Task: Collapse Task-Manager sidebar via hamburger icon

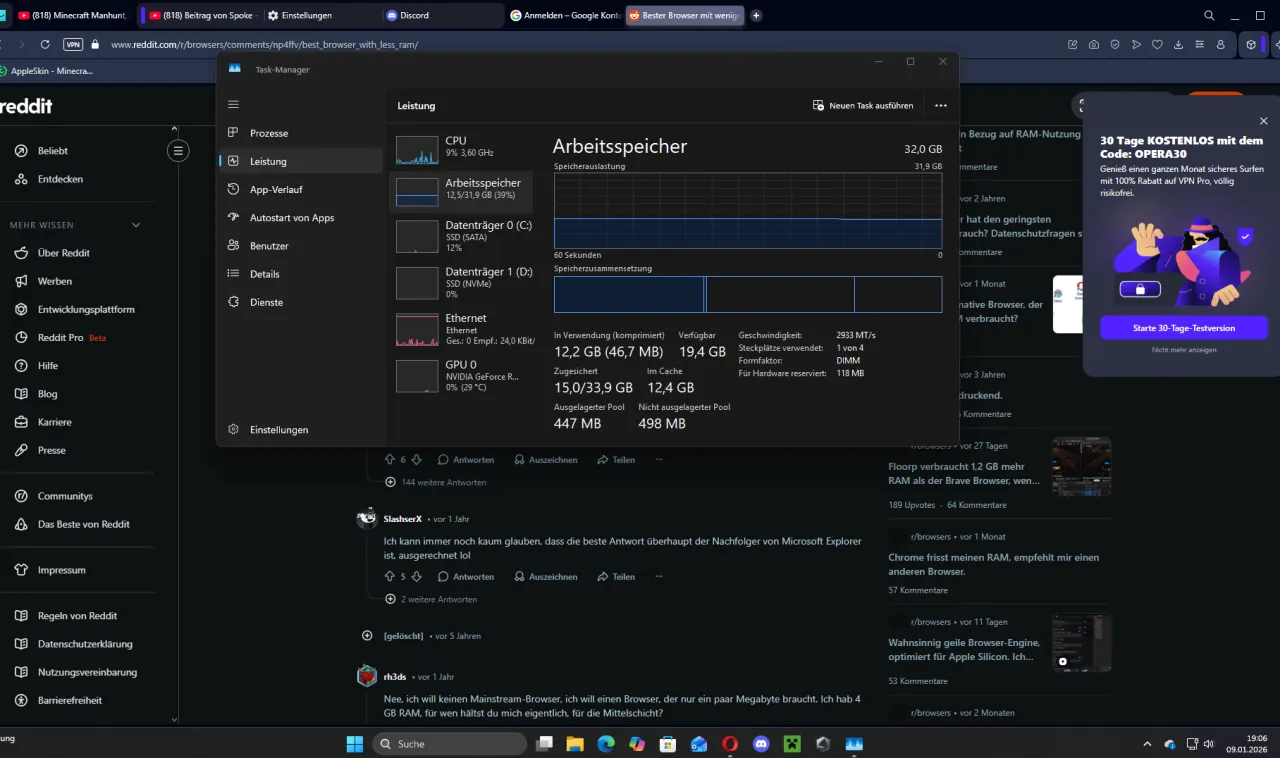Action: click(x=233, y=104)
